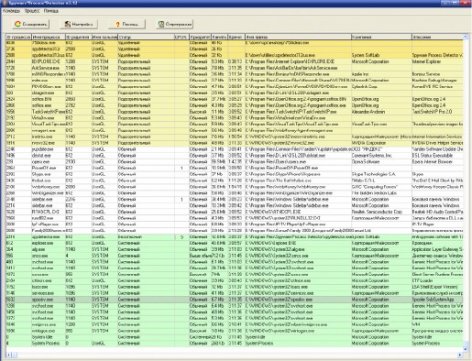Viewport: 472px width, 361px height.
Task: Sort by the Память column header
Action: coord(219,37)
